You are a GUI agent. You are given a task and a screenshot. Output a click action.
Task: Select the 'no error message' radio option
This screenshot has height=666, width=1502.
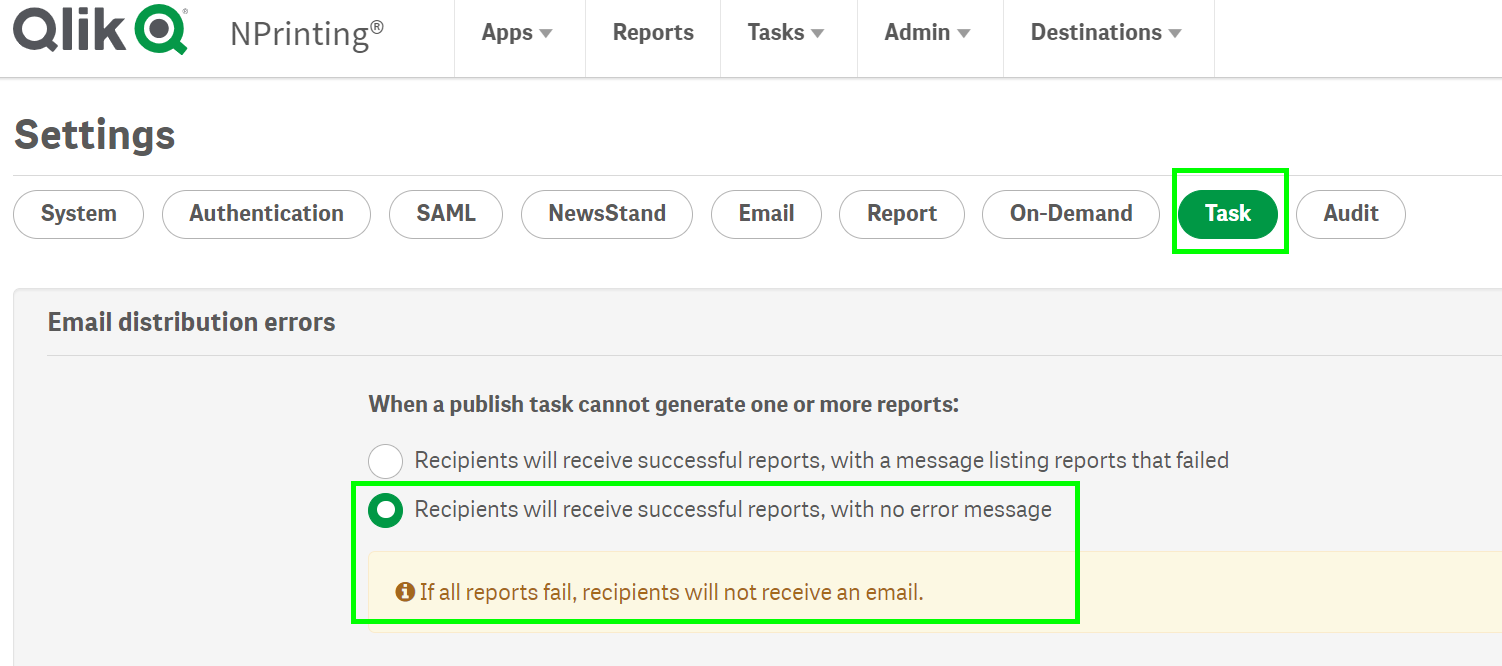pos(385,509)
